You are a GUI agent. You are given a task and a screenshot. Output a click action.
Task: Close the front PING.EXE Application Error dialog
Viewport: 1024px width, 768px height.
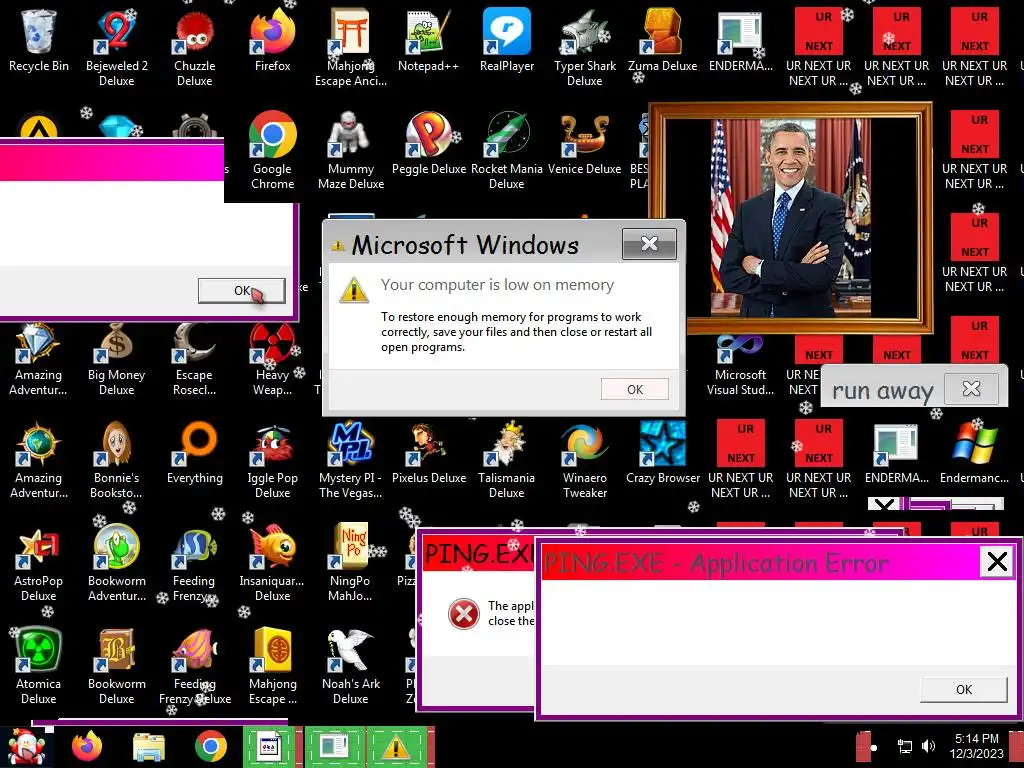pyautogui.click(x=997, y=561)
